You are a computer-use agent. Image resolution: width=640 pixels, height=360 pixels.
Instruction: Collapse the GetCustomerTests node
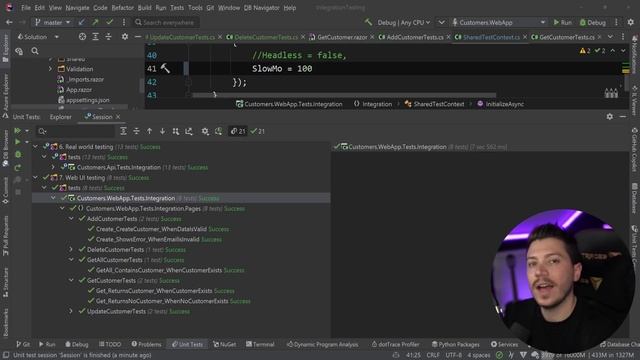click(71, 280)
